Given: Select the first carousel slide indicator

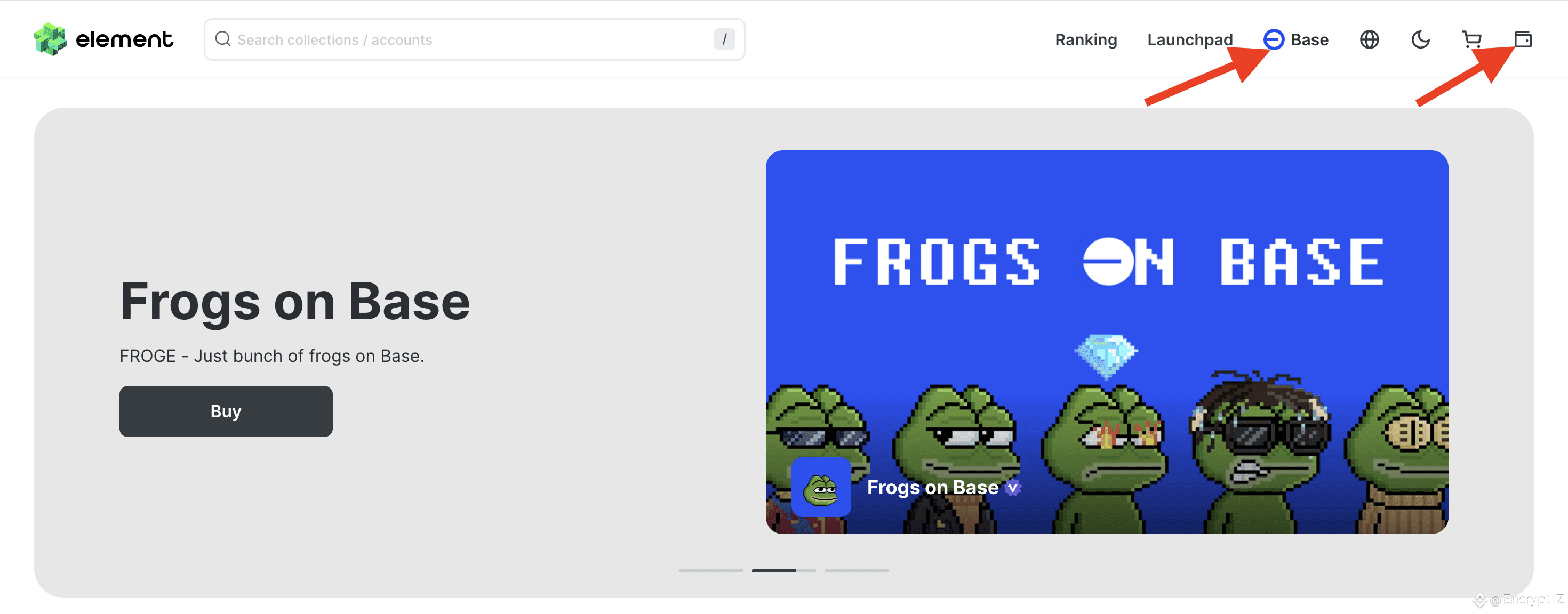Looking at the screenshot, I should pyautogui.click(x=711, y=570).
